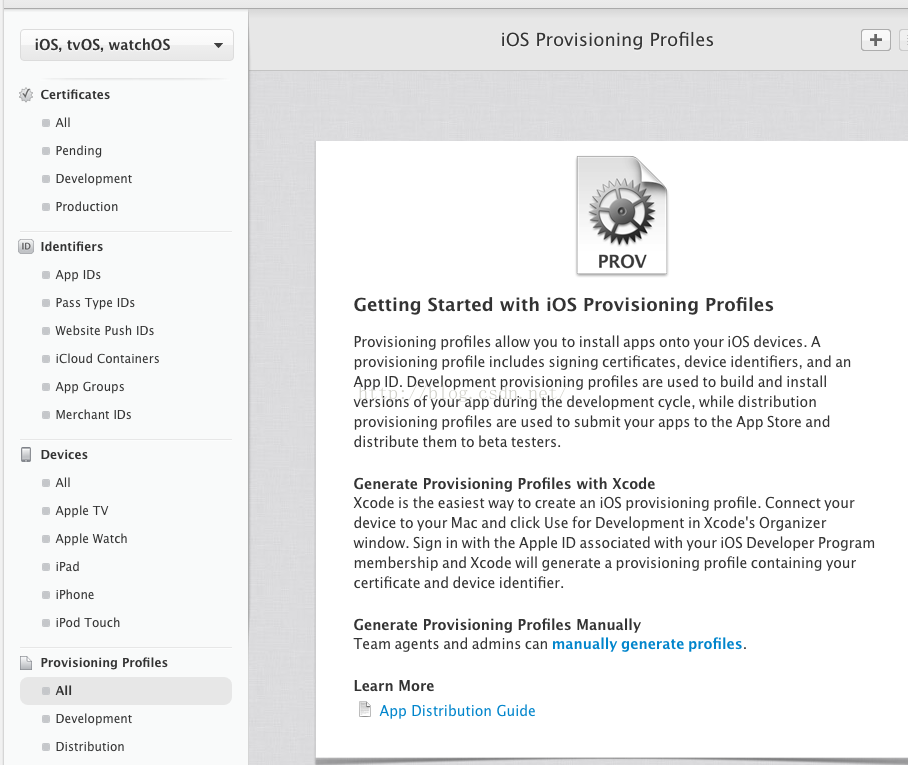Open the App Distribution Guide link
The height and width of the screenshot is (765, 908).
click(x=457, y=711)
